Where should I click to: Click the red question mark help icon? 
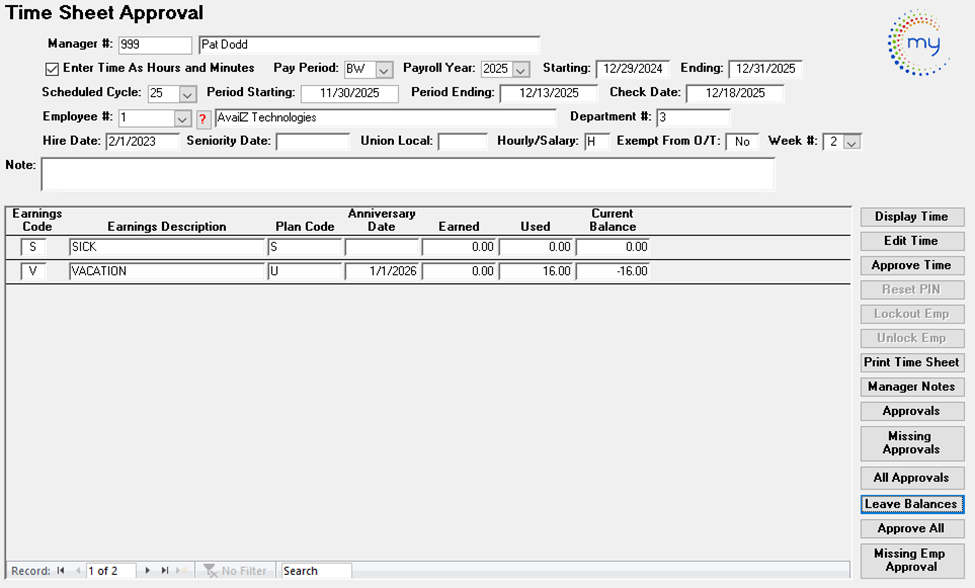pos(205,119)
